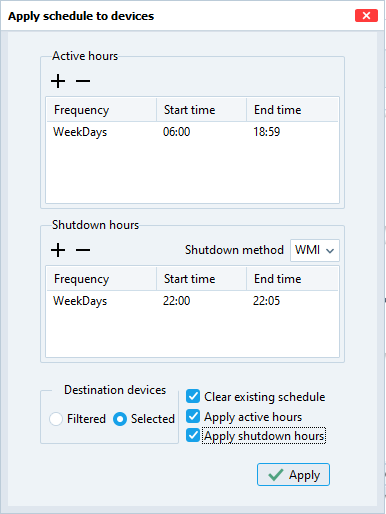Click End time header in Shutdown hours

(x=292, y=279)
